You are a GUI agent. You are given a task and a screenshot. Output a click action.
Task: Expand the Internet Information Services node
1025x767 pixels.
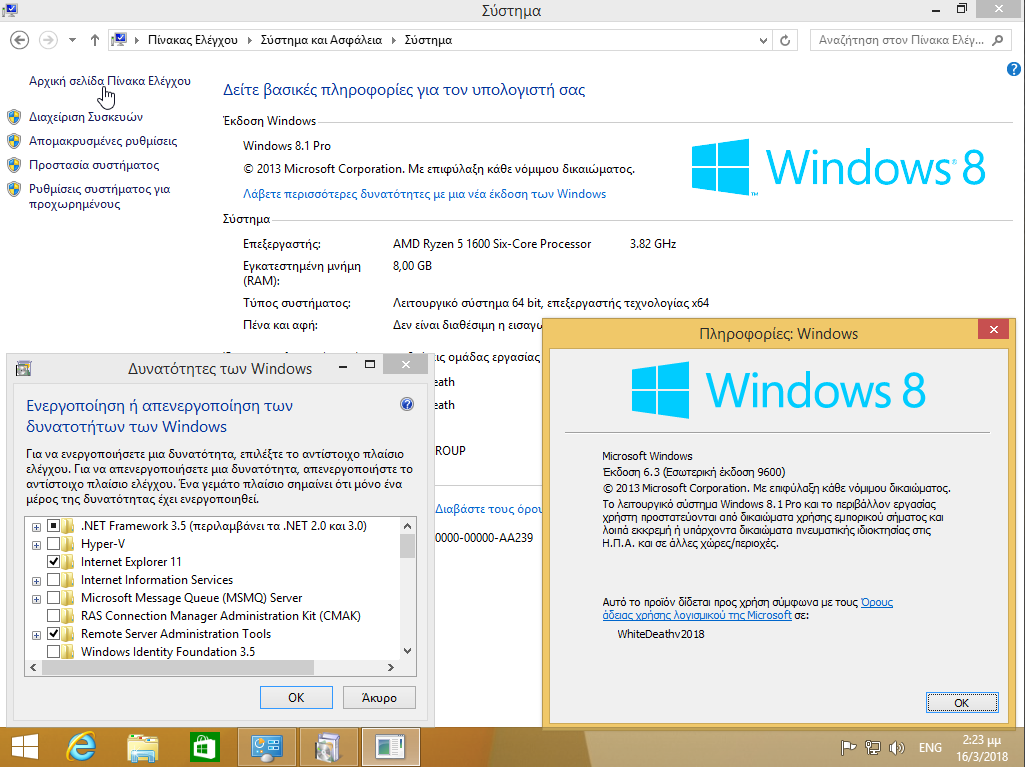coord(37,581)
